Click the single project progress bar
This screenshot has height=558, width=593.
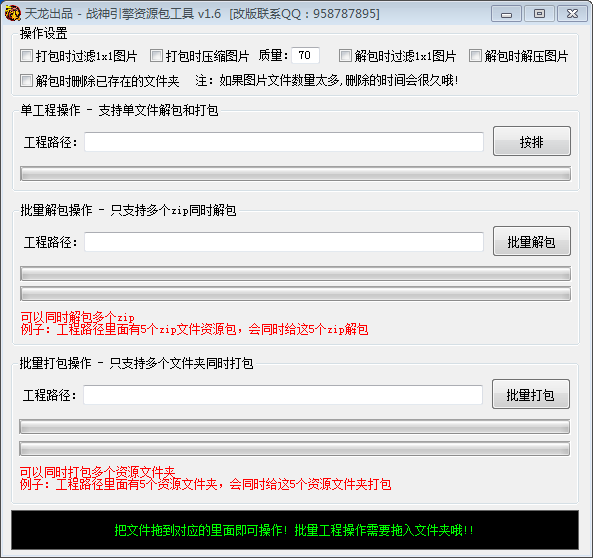coord(295,174)
